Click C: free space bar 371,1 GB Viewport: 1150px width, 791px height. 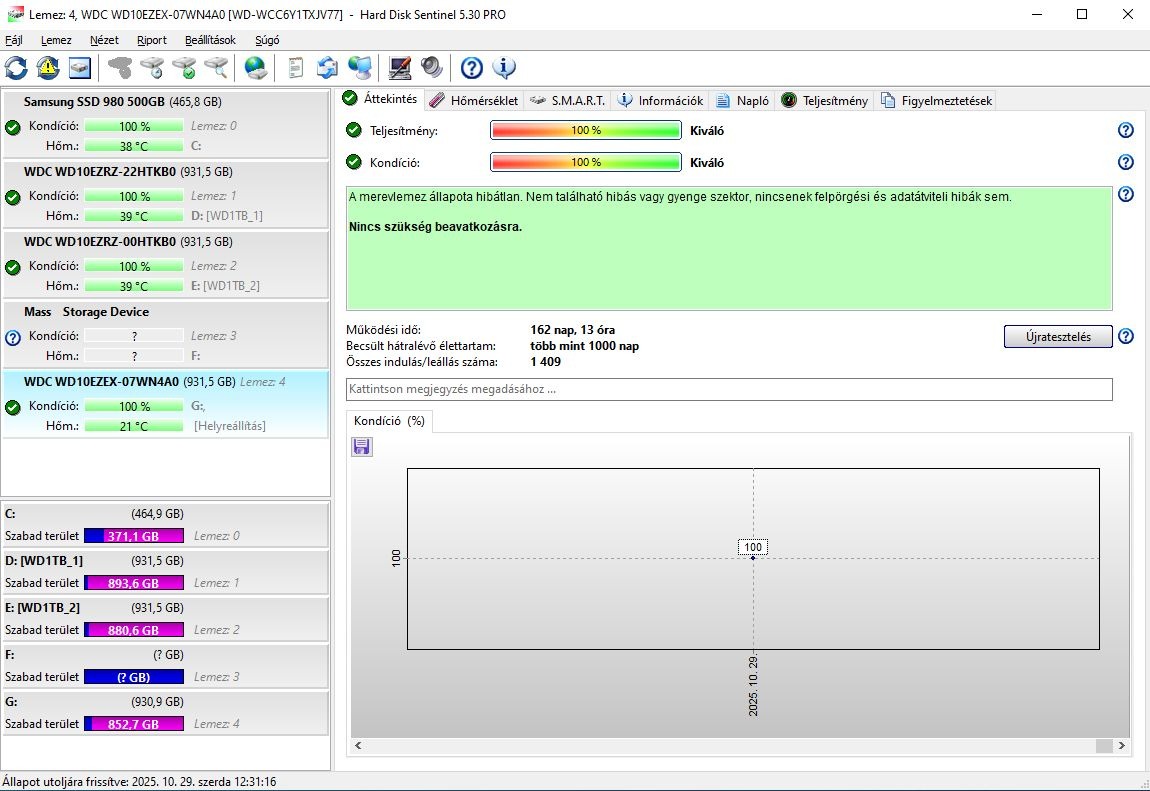(133, 536)
